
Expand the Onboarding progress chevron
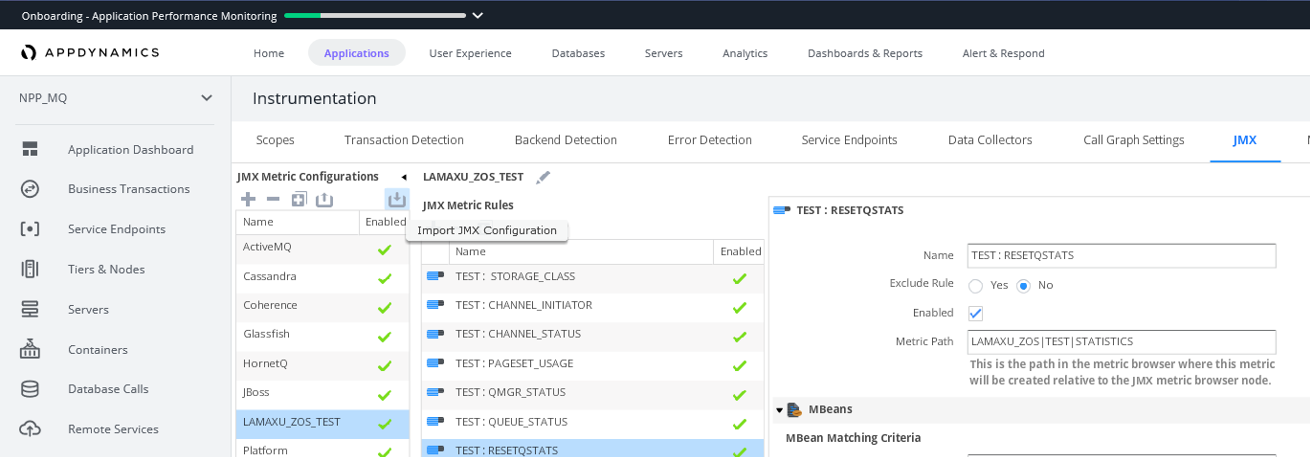(x=478, y=15)
